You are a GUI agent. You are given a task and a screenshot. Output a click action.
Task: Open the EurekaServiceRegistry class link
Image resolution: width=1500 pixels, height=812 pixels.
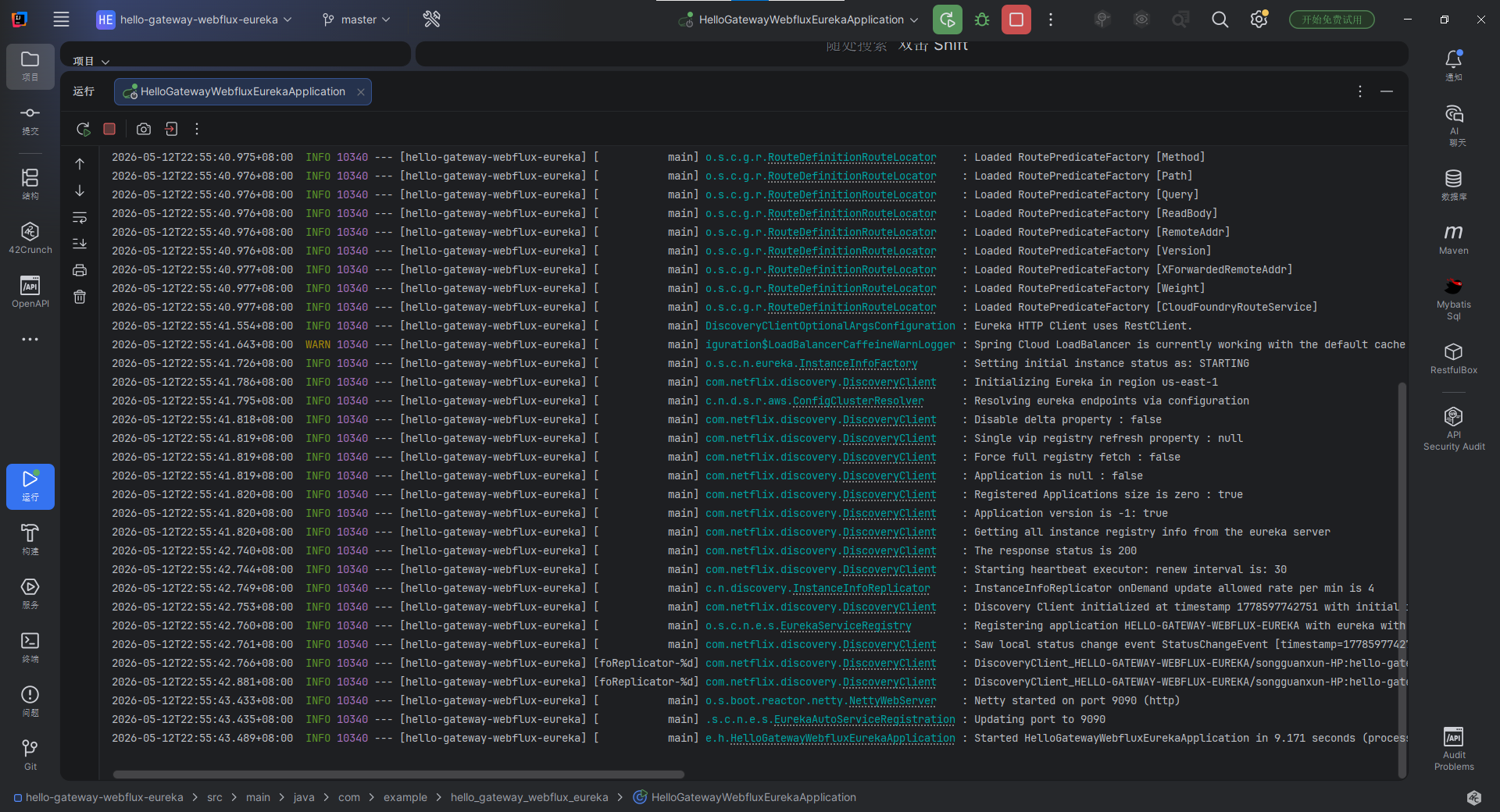pyautogui.click(x=845, y=625)
